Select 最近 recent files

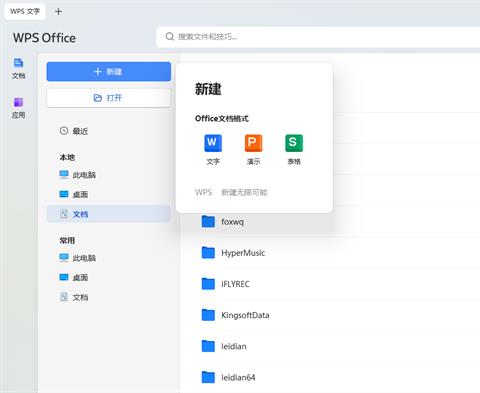click(109, 131)
